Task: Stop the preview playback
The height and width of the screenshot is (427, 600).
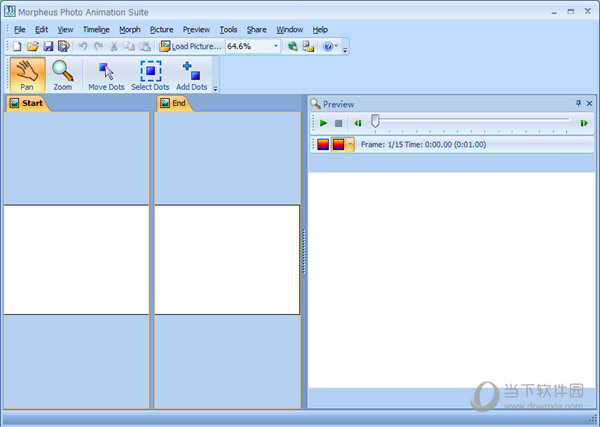Action: [x=338, y=123]
